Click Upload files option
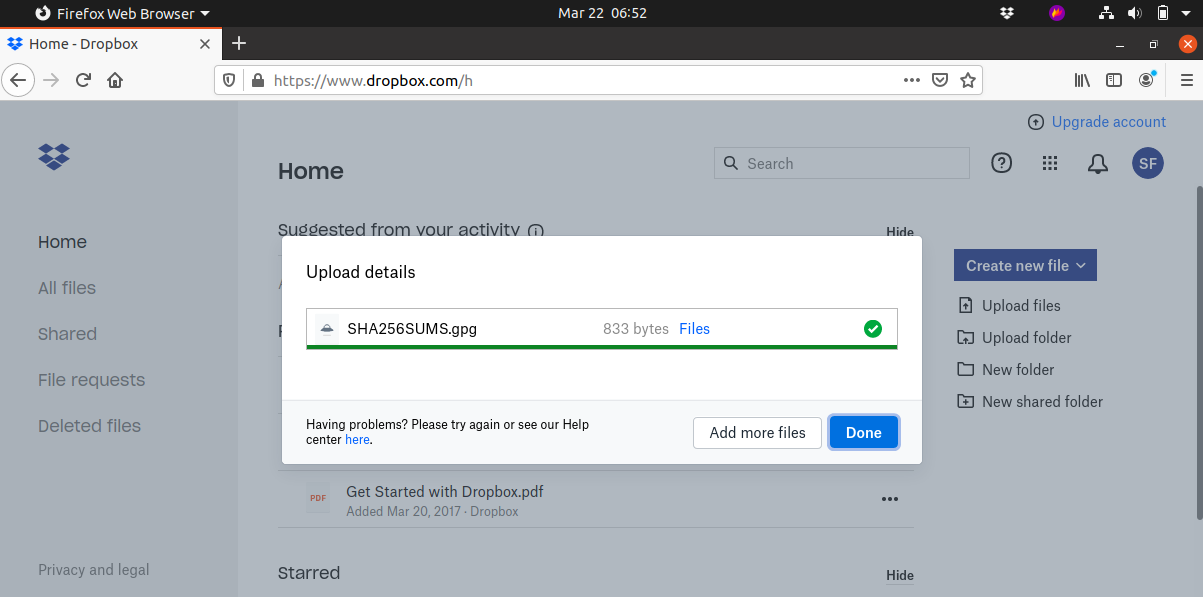This screenshot has height=597, width=1203. click(x=1021, y=306)
